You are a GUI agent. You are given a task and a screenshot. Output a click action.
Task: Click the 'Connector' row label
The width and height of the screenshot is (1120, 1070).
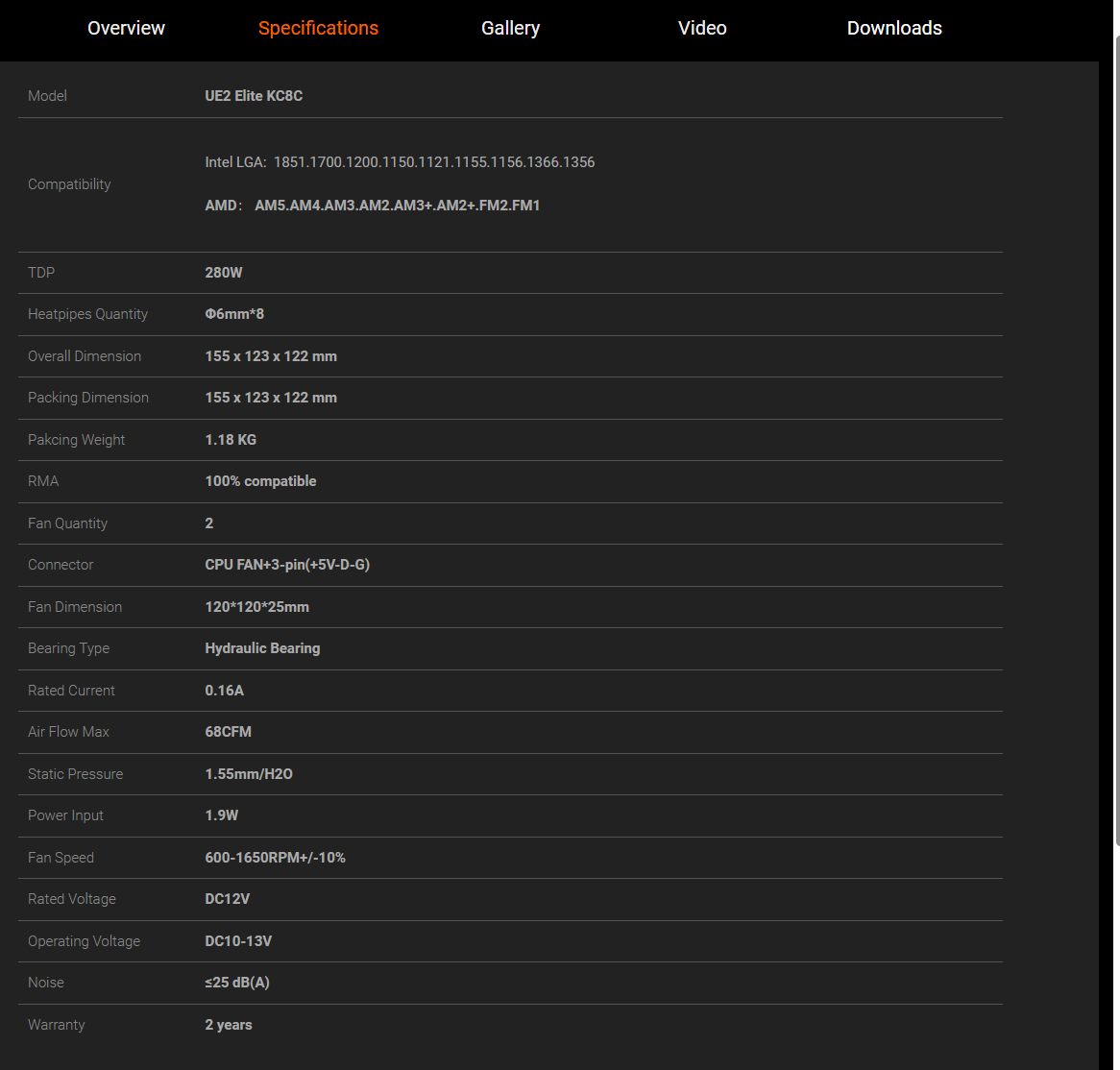61,565
